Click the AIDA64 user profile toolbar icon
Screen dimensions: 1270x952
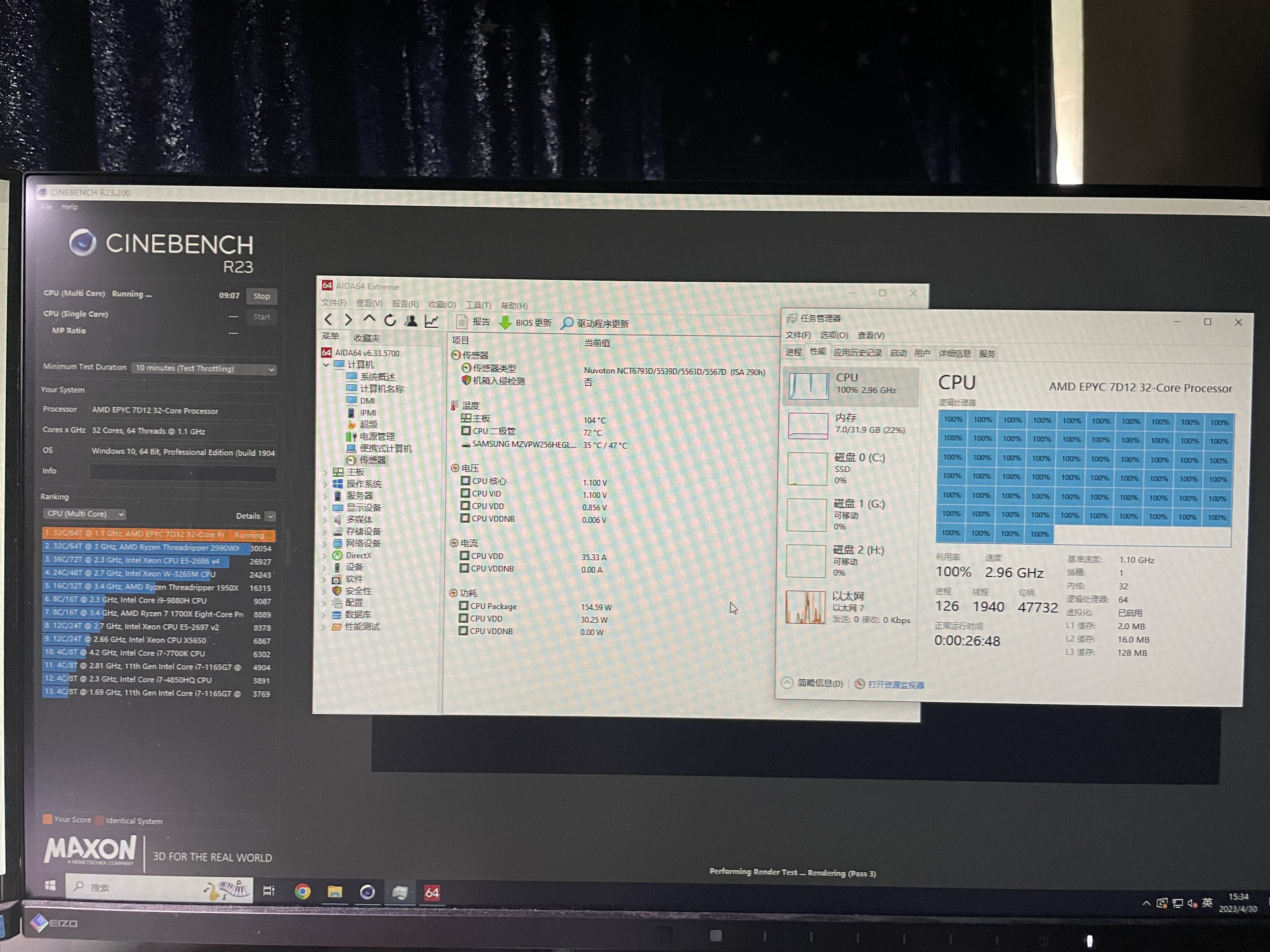tap(411, 321)
